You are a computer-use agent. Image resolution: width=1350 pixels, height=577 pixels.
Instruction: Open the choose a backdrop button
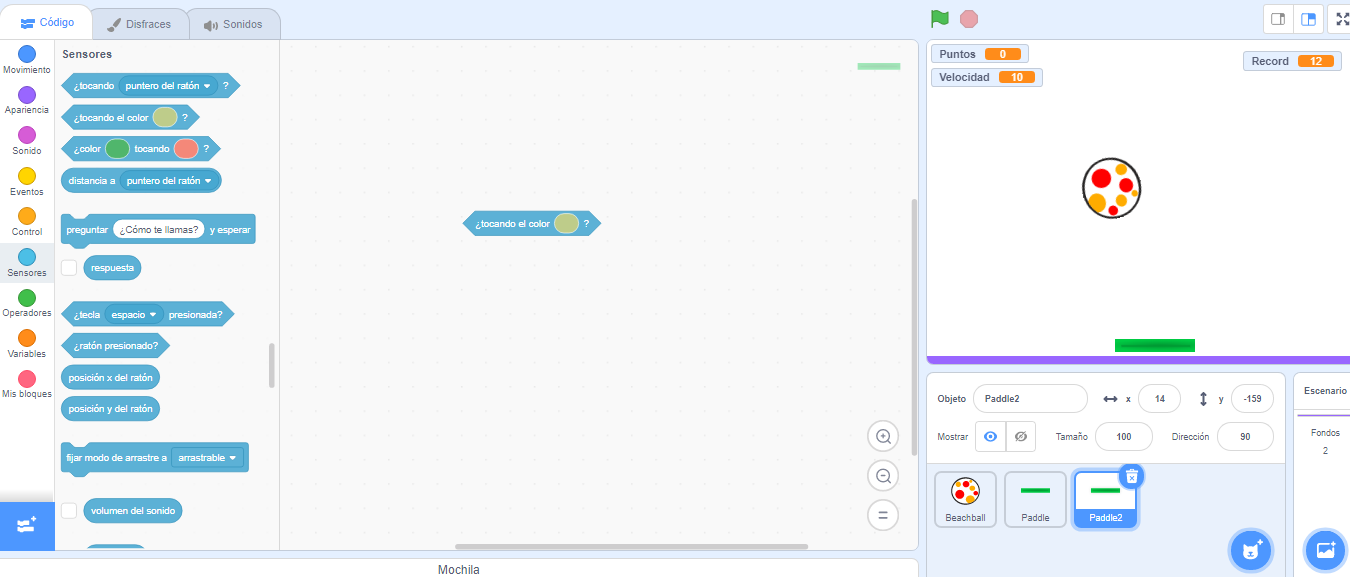1326,550
